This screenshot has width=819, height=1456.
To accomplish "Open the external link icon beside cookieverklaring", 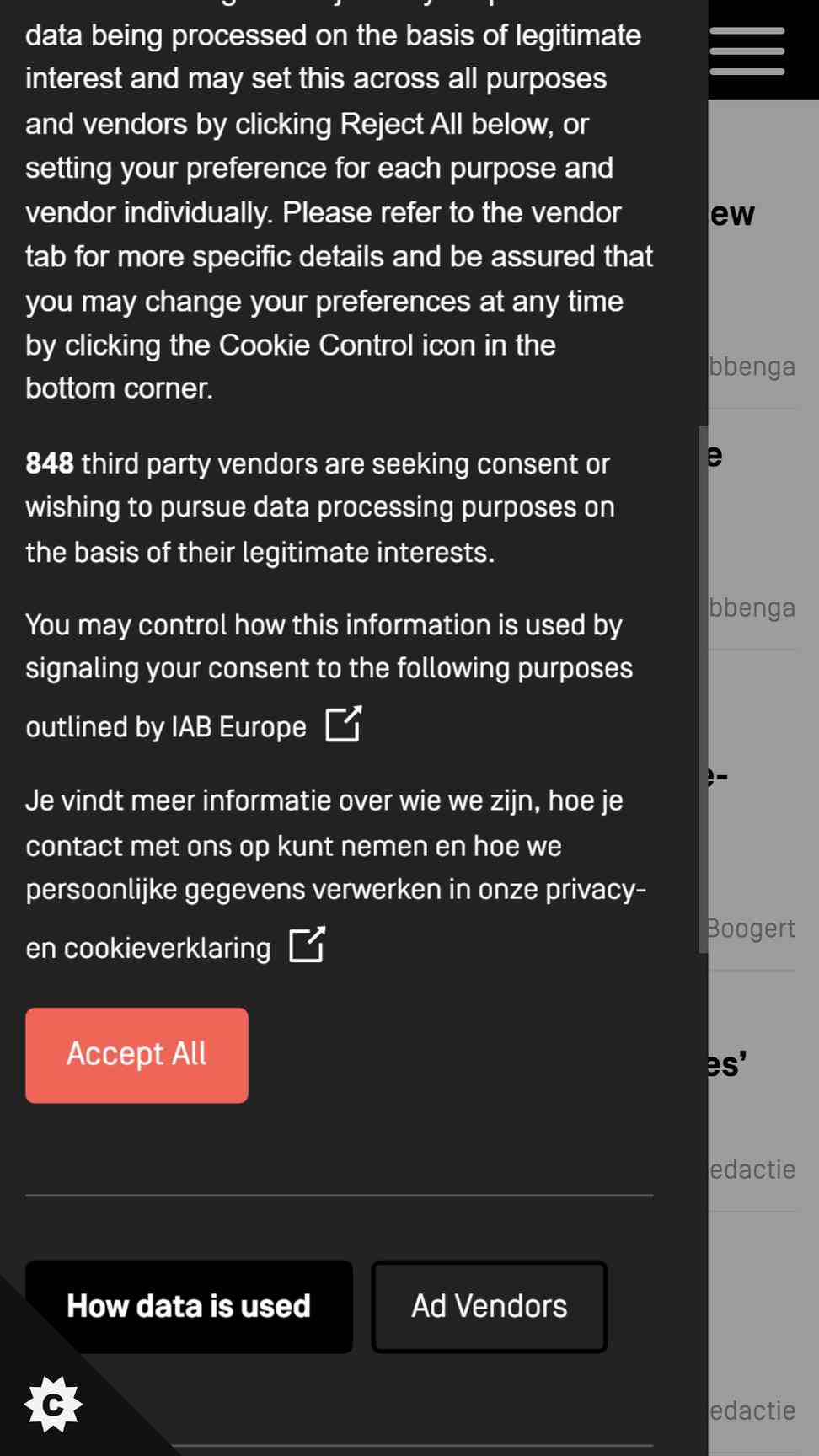I will tap(308, 945).
